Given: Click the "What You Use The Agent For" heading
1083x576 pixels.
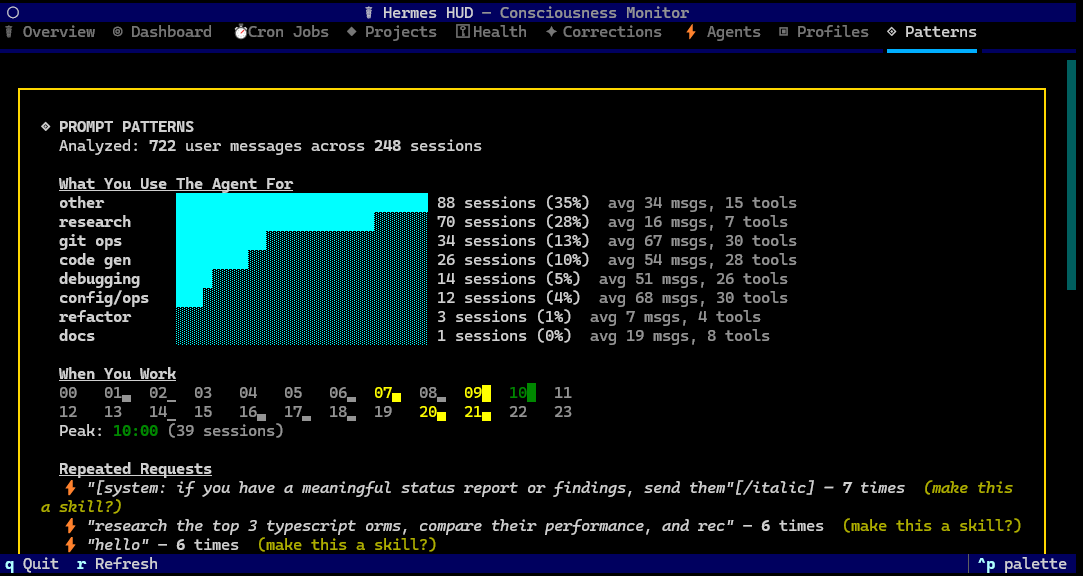Looking at the screenshot, I should pyautogui.click(x=176, y=184).
